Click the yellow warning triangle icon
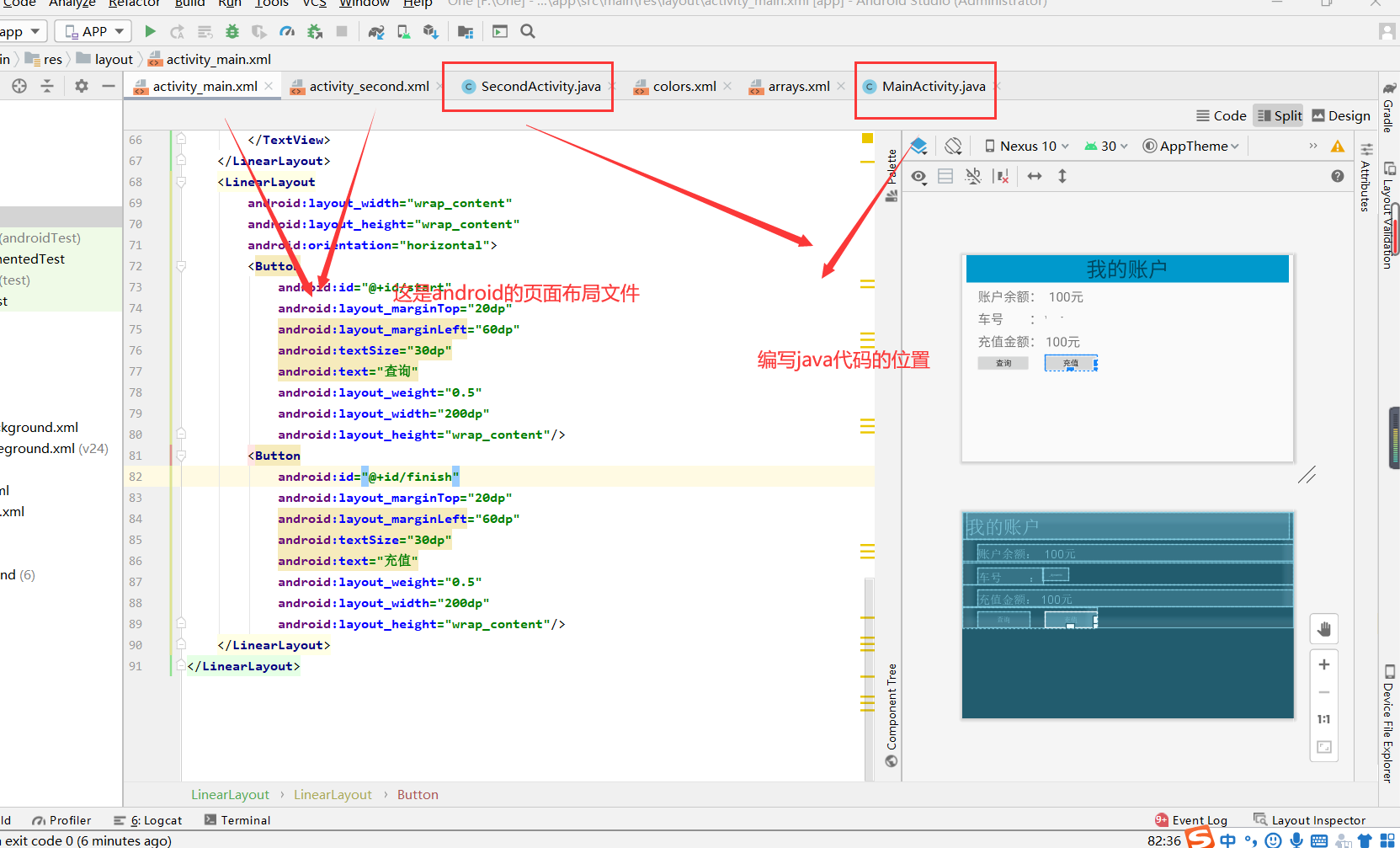 coord(1338,147)
